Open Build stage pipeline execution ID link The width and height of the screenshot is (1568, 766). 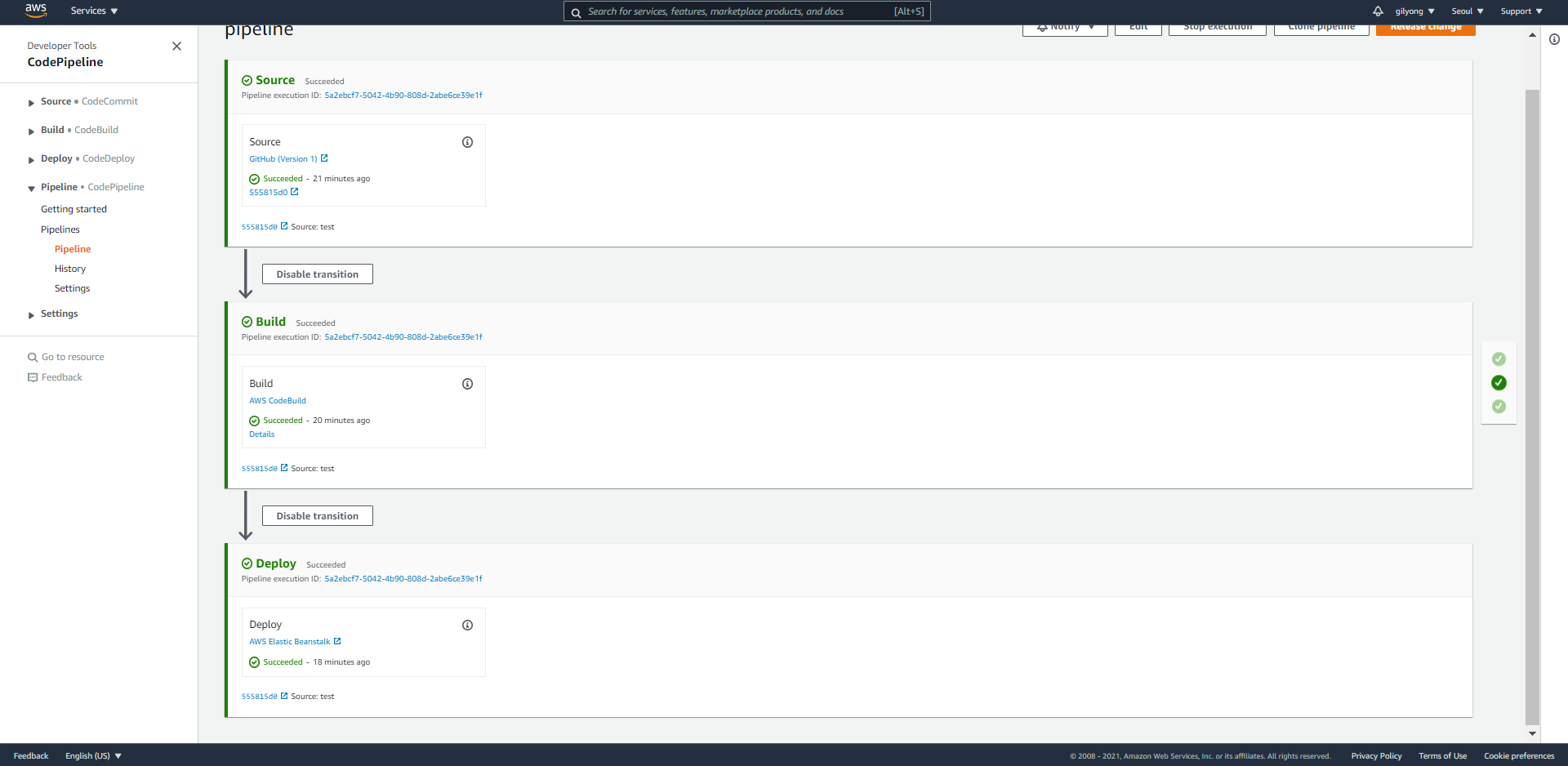click(x=403, y=337)
